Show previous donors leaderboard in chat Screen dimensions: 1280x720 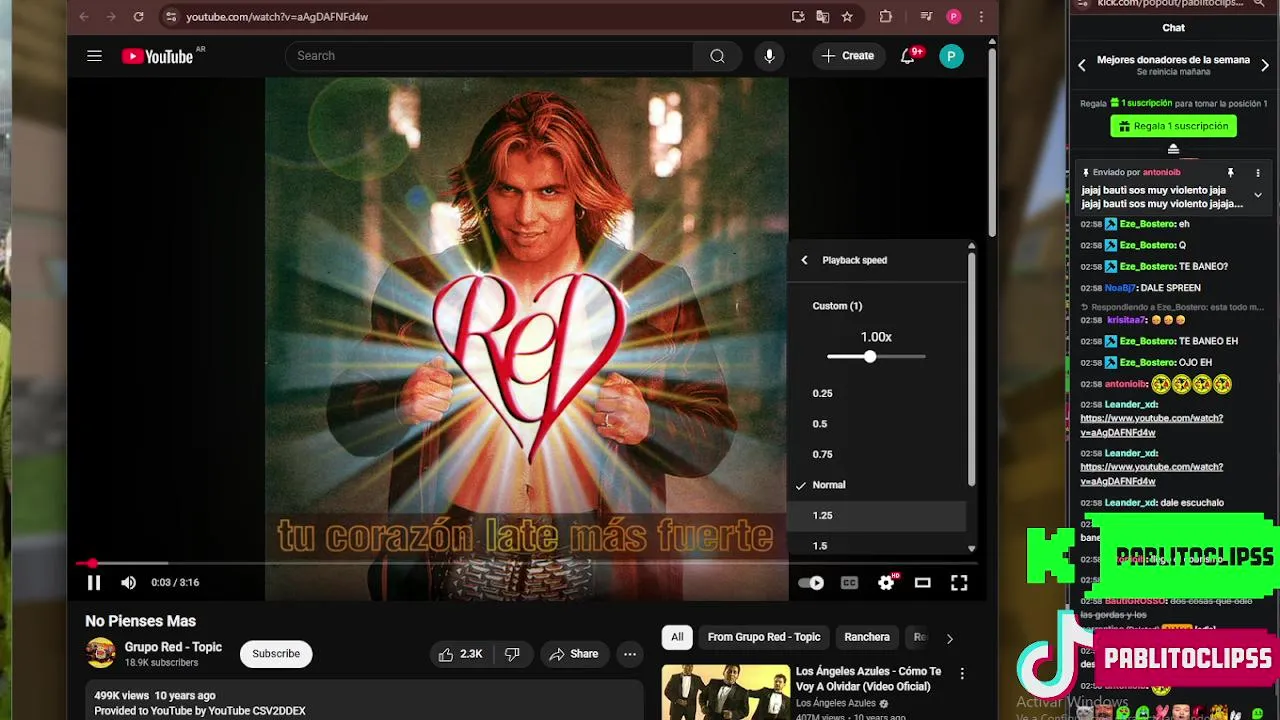pyautogui.click(x=1082, y=65)
